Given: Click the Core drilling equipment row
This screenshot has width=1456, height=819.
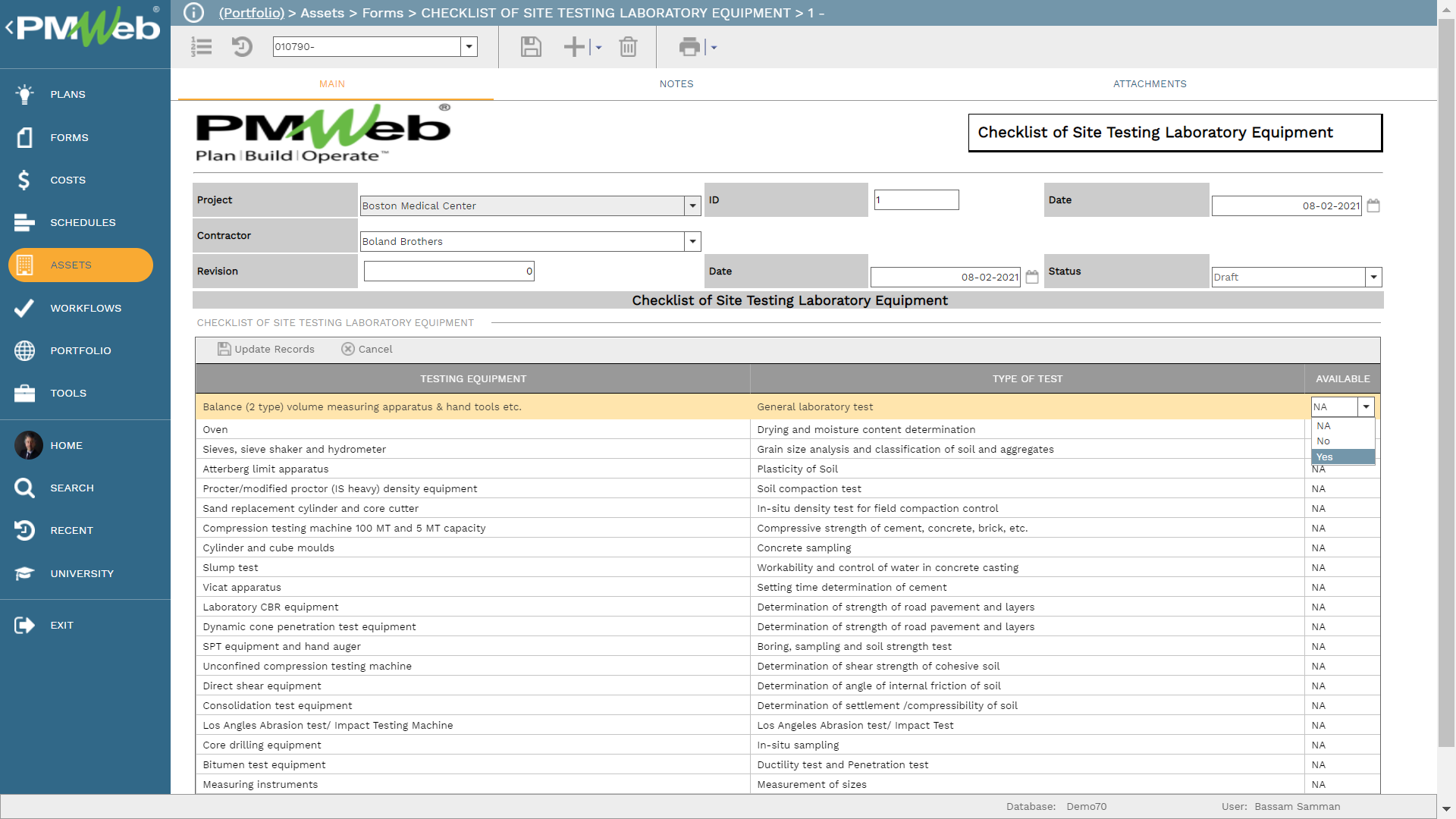Looking at the screenshot, I should pyautogui.click(x=787, y=745).
